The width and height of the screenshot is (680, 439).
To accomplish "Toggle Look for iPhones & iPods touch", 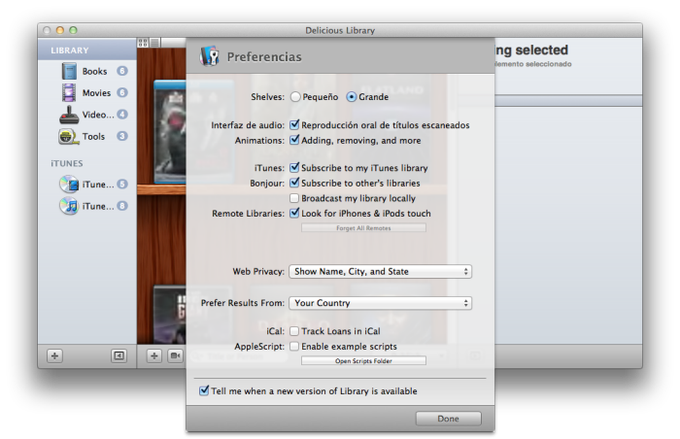I will (294, 213).
